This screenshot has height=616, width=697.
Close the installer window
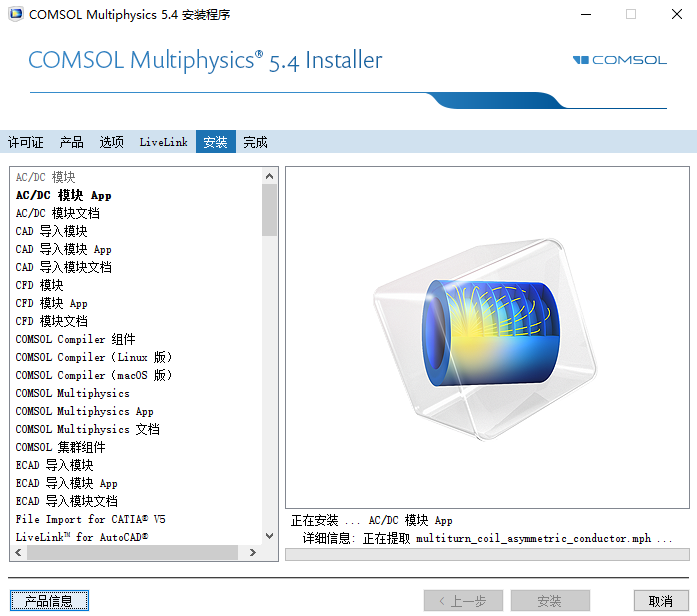[x=677, y=14]
